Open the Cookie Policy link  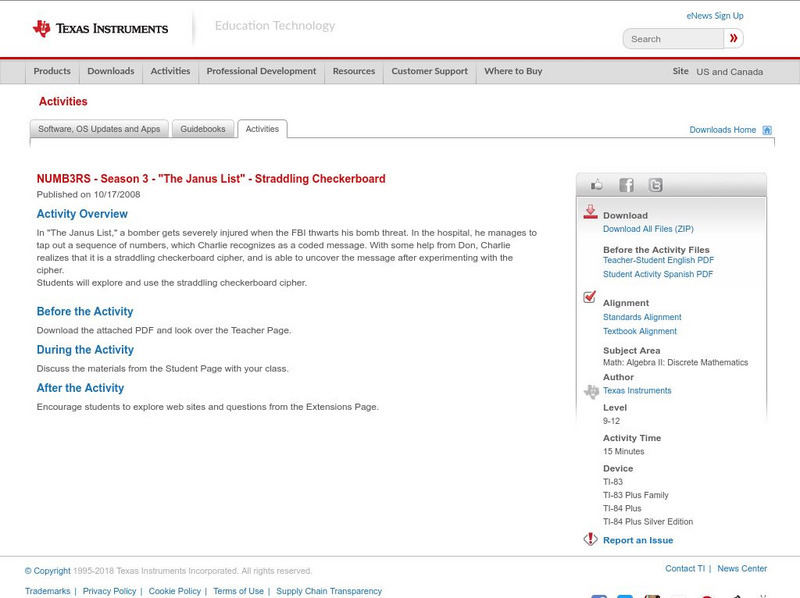[x=174, y=591]
